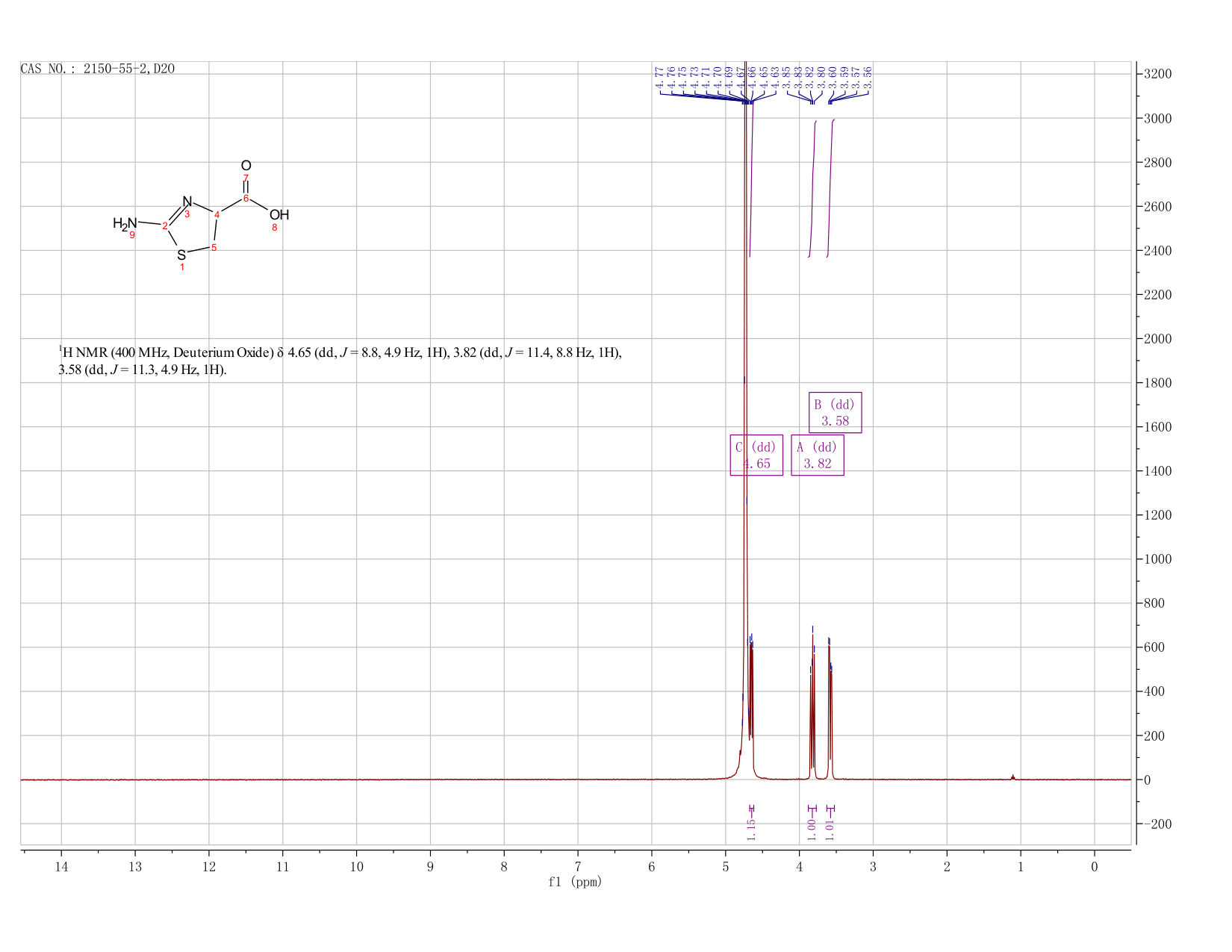
Task: Click the 14 ppm tick label
Action: pos(61,866)
